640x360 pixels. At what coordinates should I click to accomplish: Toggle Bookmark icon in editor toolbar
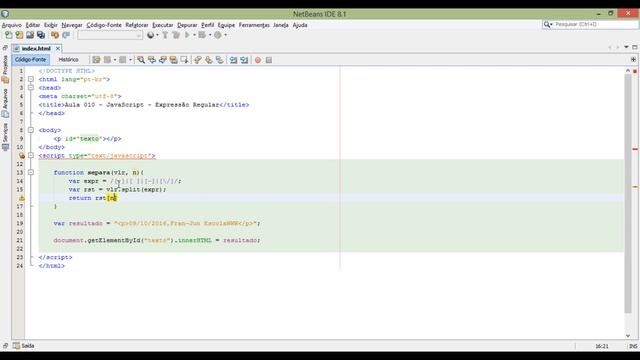(x=220, y=60)
